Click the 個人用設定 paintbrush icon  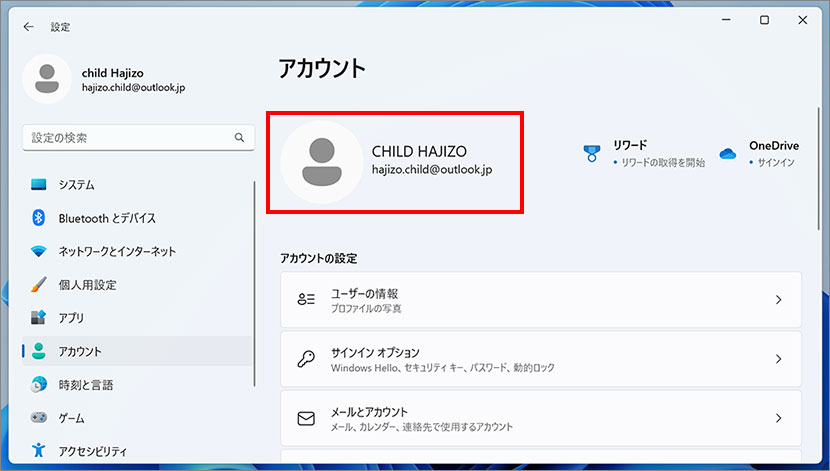pyautogui.click(x=39, y=285)
